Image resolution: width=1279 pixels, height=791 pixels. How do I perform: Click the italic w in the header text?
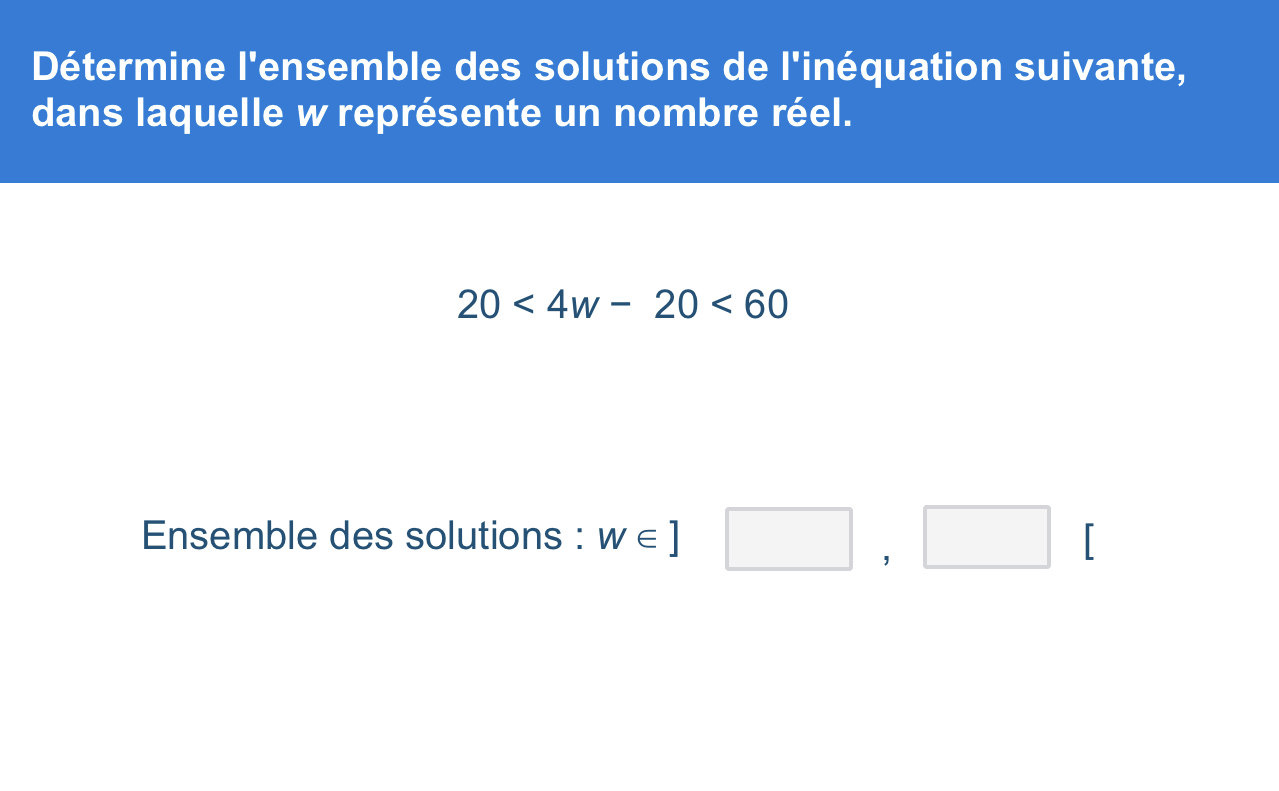310,113
